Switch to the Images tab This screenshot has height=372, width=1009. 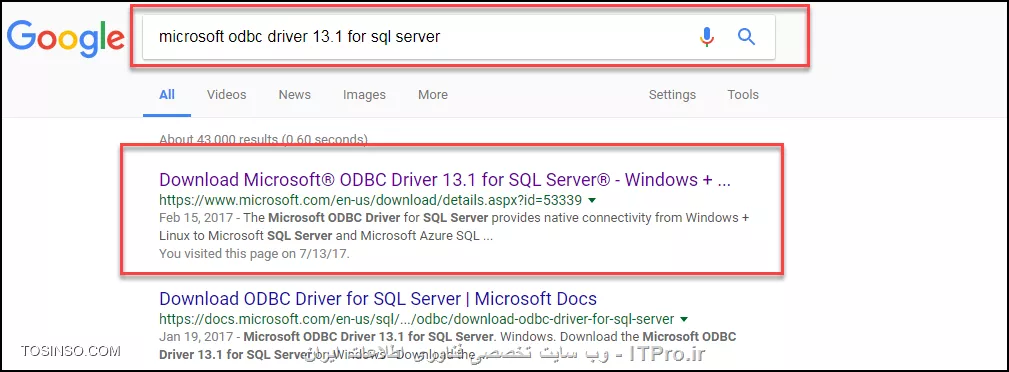(364, 95)
